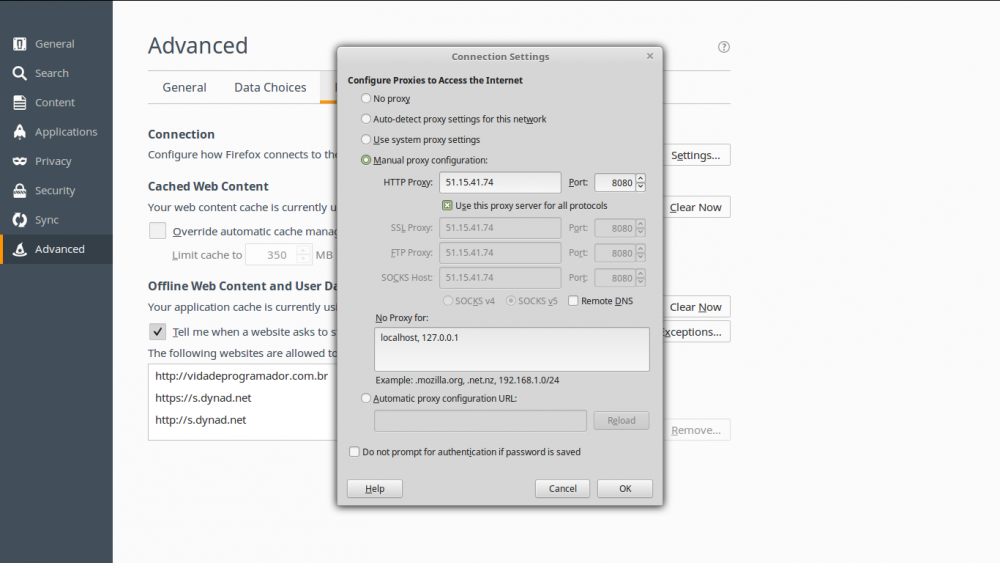Click the HTTP Proxy address field
The width and height of the screenshot is (1000, 563).
pyautogui.click(x=500, y=183)
